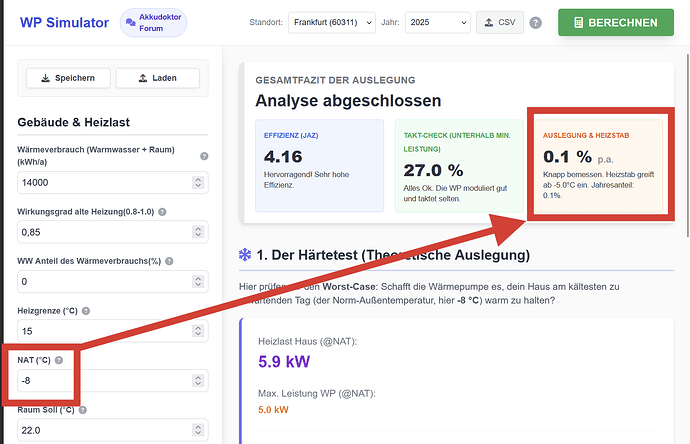Click the help icon beside Raum Soll (°C)
The width and height of the screenshot is (690, 444).
point(83,410)
